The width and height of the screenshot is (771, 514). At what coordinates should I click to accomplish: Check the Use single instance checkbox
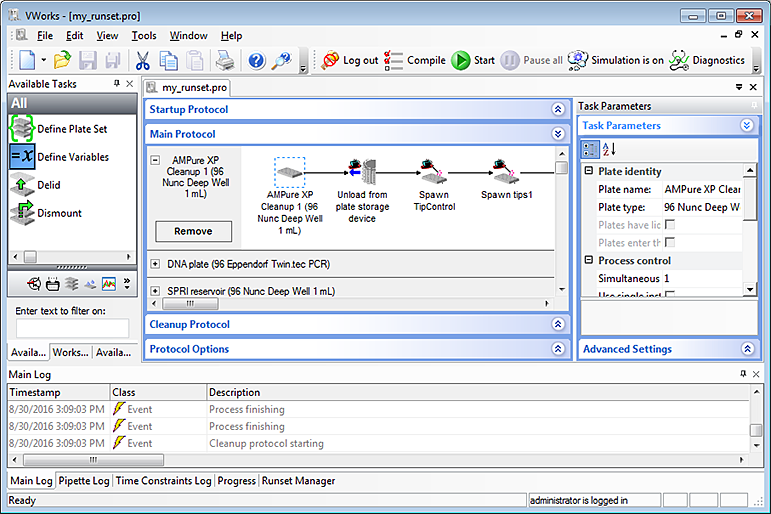669,294
